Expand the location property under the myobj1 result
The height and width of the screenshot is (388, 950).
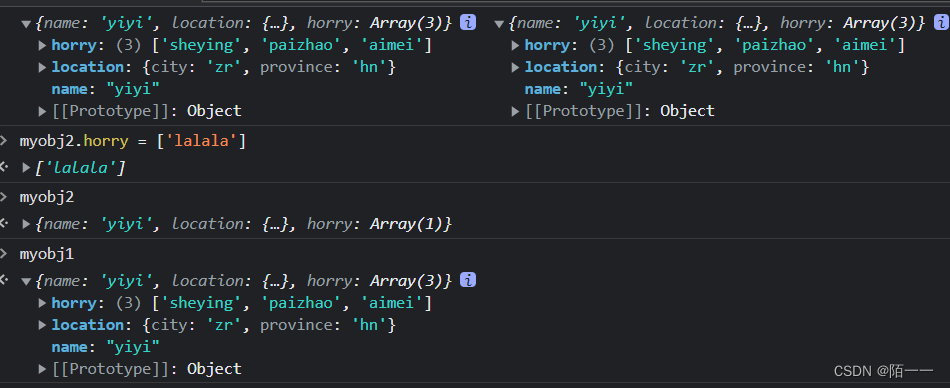click(42, 325)
